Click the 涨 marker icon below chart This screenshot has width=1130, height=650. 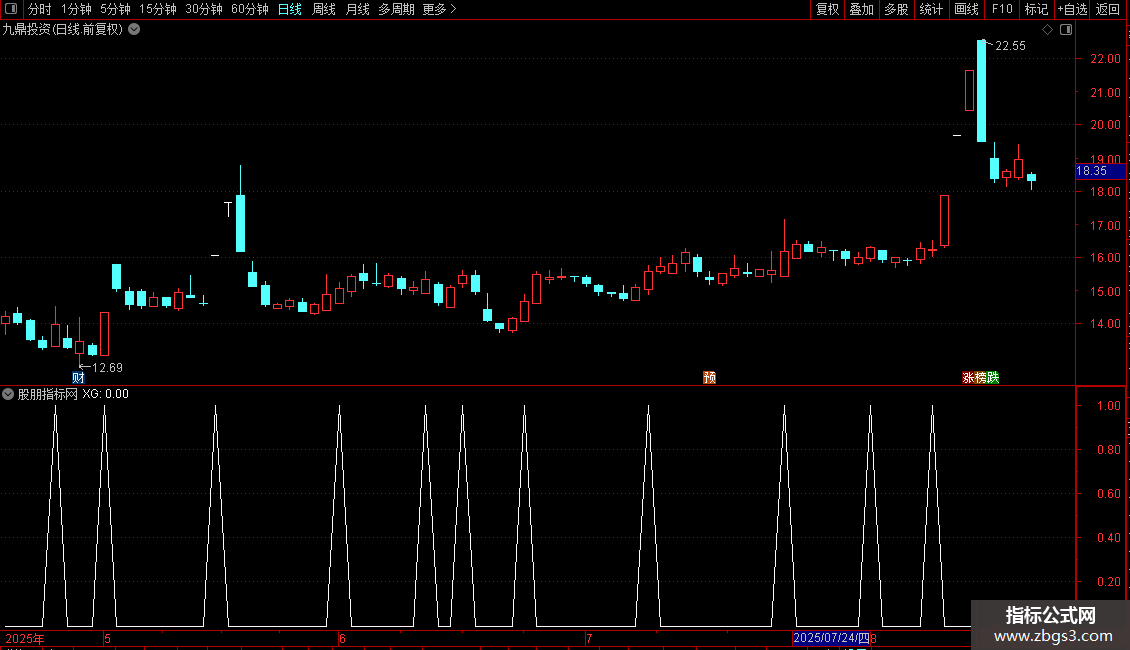(968, 378)
